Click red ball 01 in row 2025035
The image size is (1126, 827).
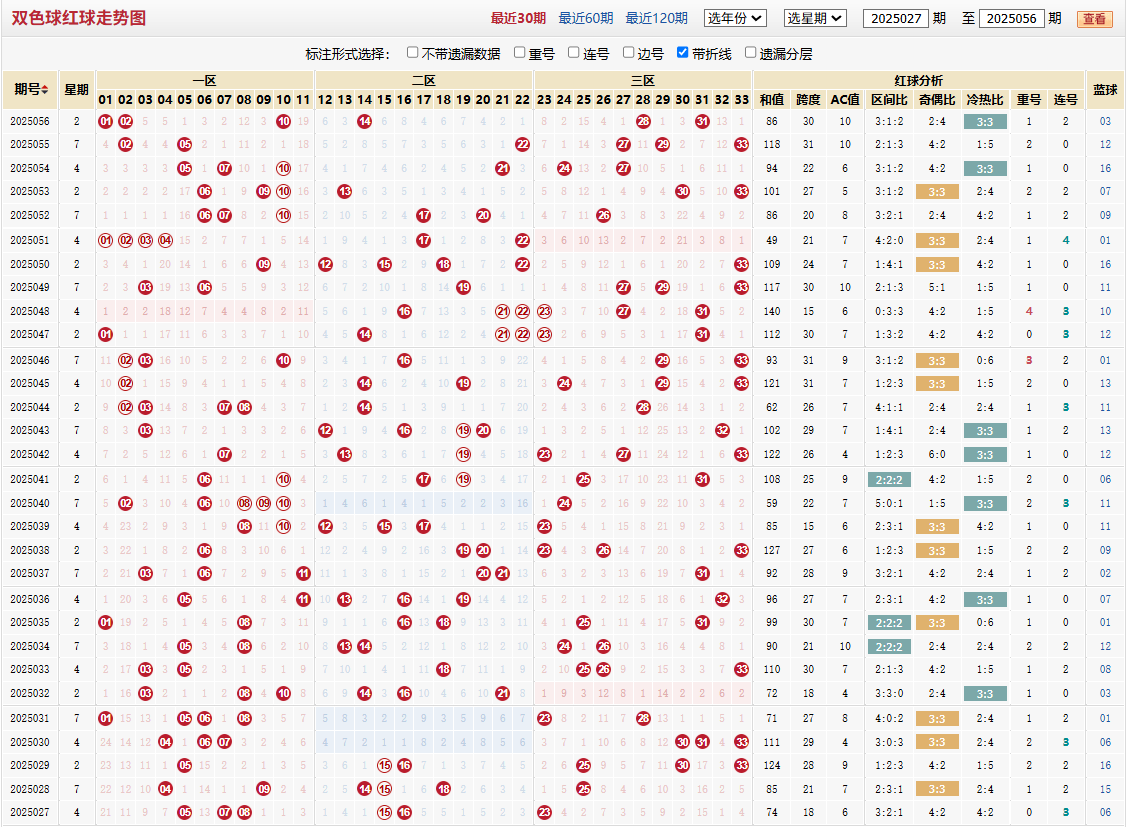point(106,622)
